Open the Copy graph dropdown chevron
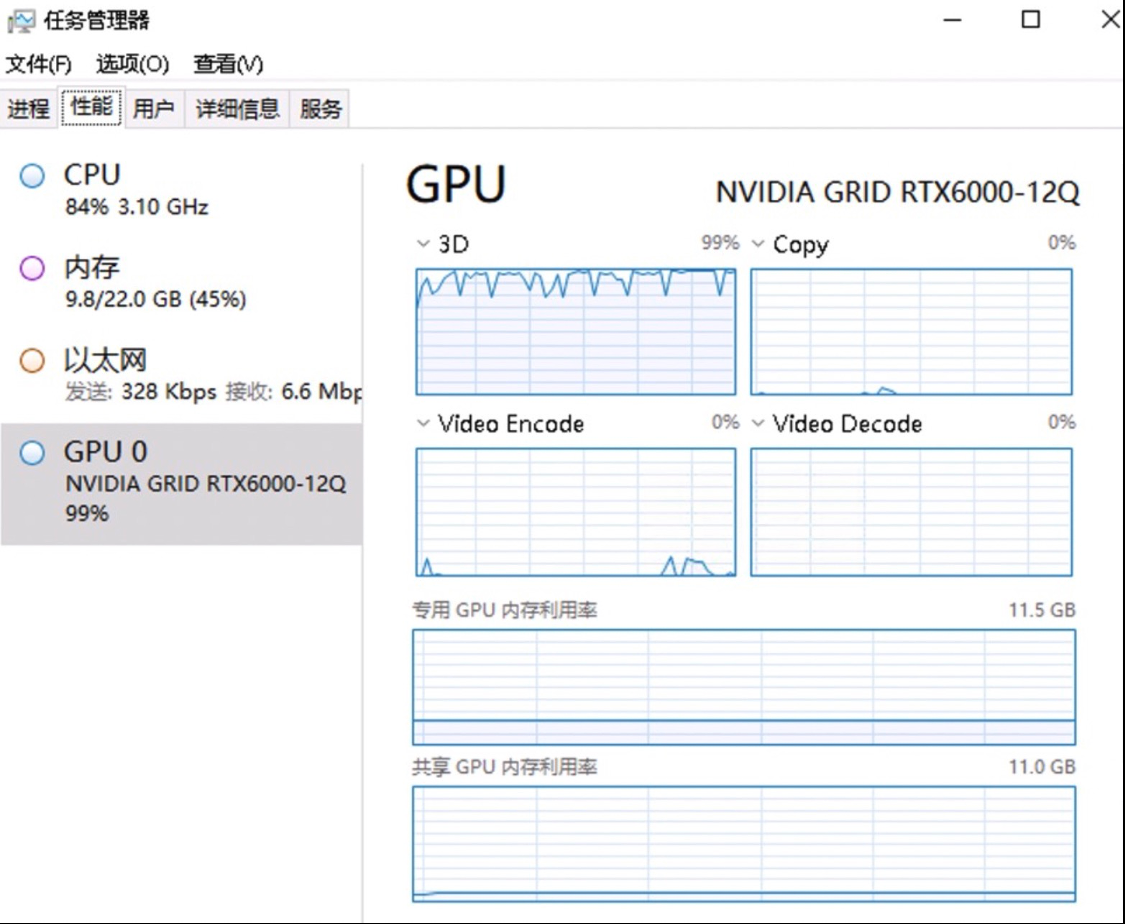The width and height of the screenshot is (1125, 924). [x=758, y=244]
